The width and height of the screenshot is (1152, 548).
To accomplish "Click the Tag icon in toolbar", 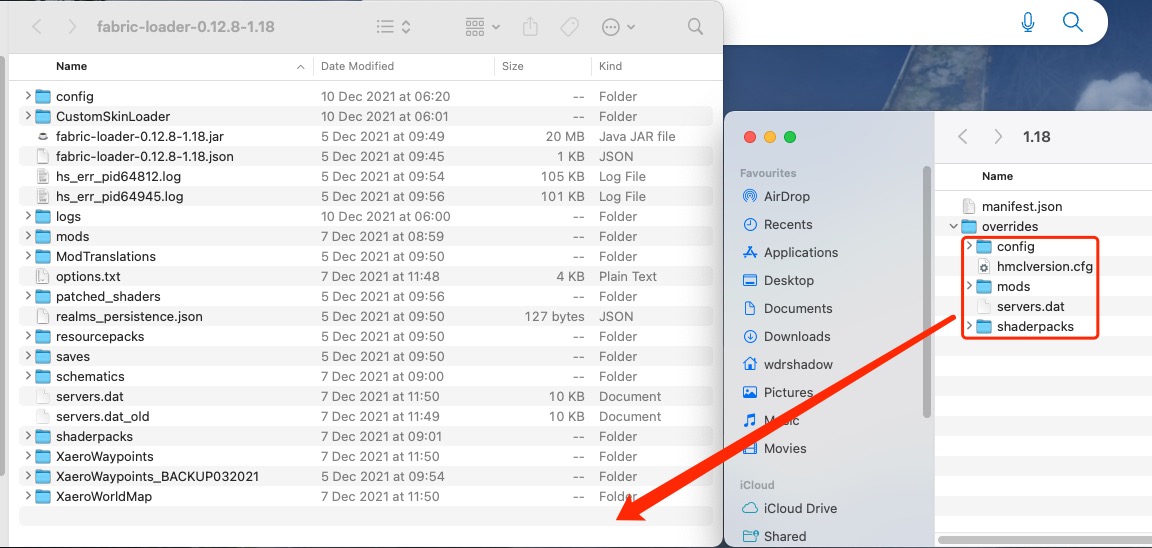I will (x=569, y=27).
